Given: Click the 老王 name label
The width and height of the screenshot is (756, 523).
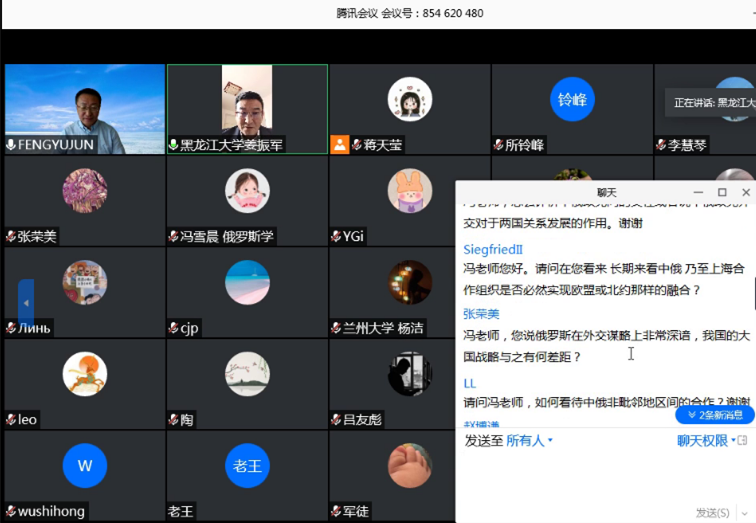Looking at the screenshot, I should click(180, 511).
